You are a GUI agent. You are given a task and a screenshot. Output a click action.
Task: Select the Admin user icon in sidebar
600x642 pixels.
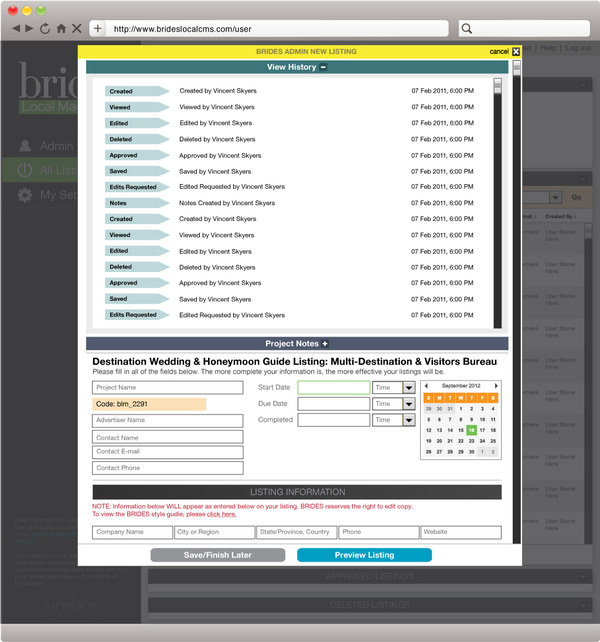point(25,146)
